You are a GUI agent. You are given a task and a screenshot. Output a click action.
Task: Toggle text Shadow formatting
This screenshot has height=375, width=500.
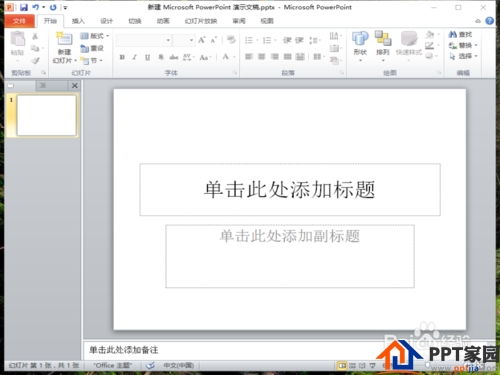(161, 57)
